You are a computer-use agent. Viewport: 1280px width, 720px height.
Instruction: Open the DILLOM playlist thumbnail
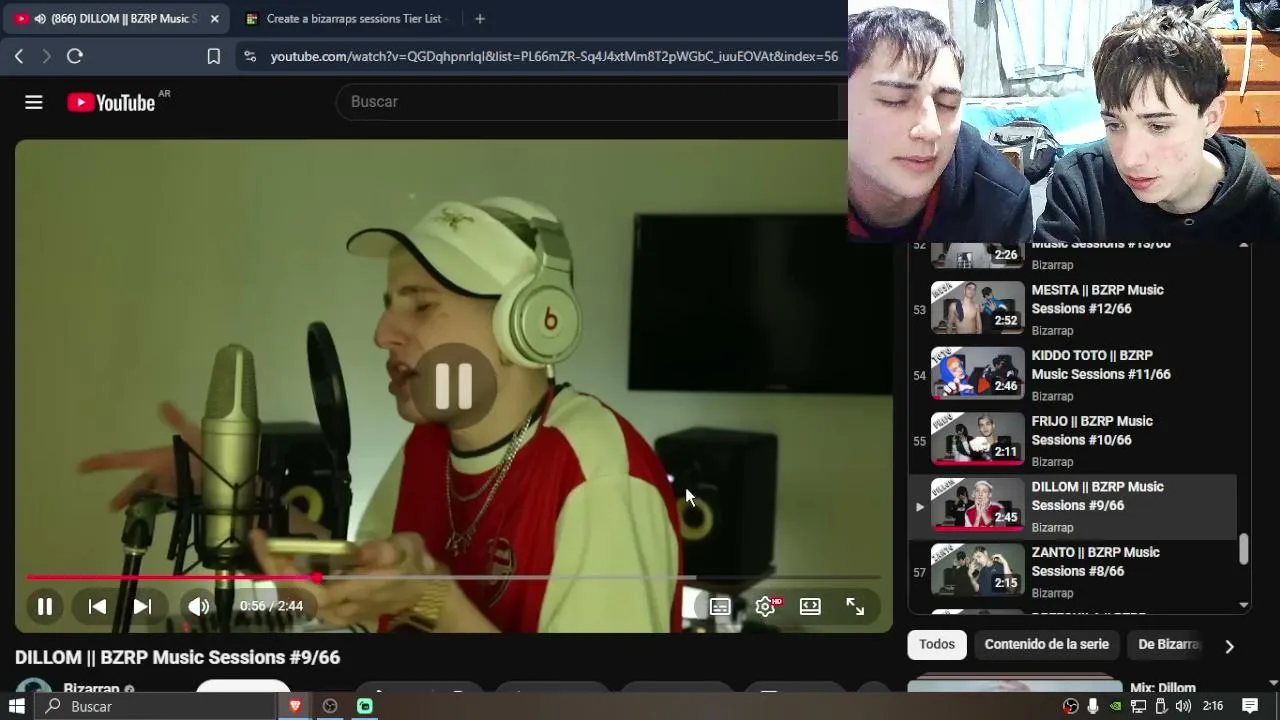978,504
